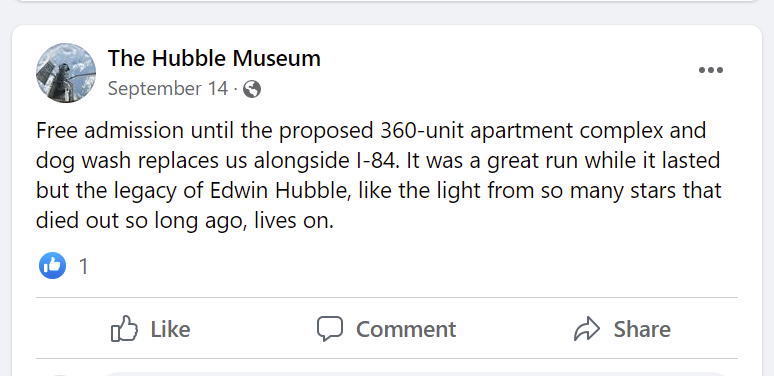Focus the comment box below action bar
The width and height of the screenshot is (774, 376).
[415, 374]
